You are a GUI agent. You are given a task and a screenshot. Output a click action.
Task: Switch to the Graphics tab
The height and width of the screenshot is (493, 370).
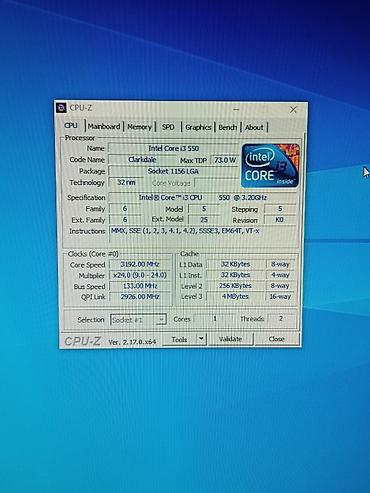coord(198,127)
